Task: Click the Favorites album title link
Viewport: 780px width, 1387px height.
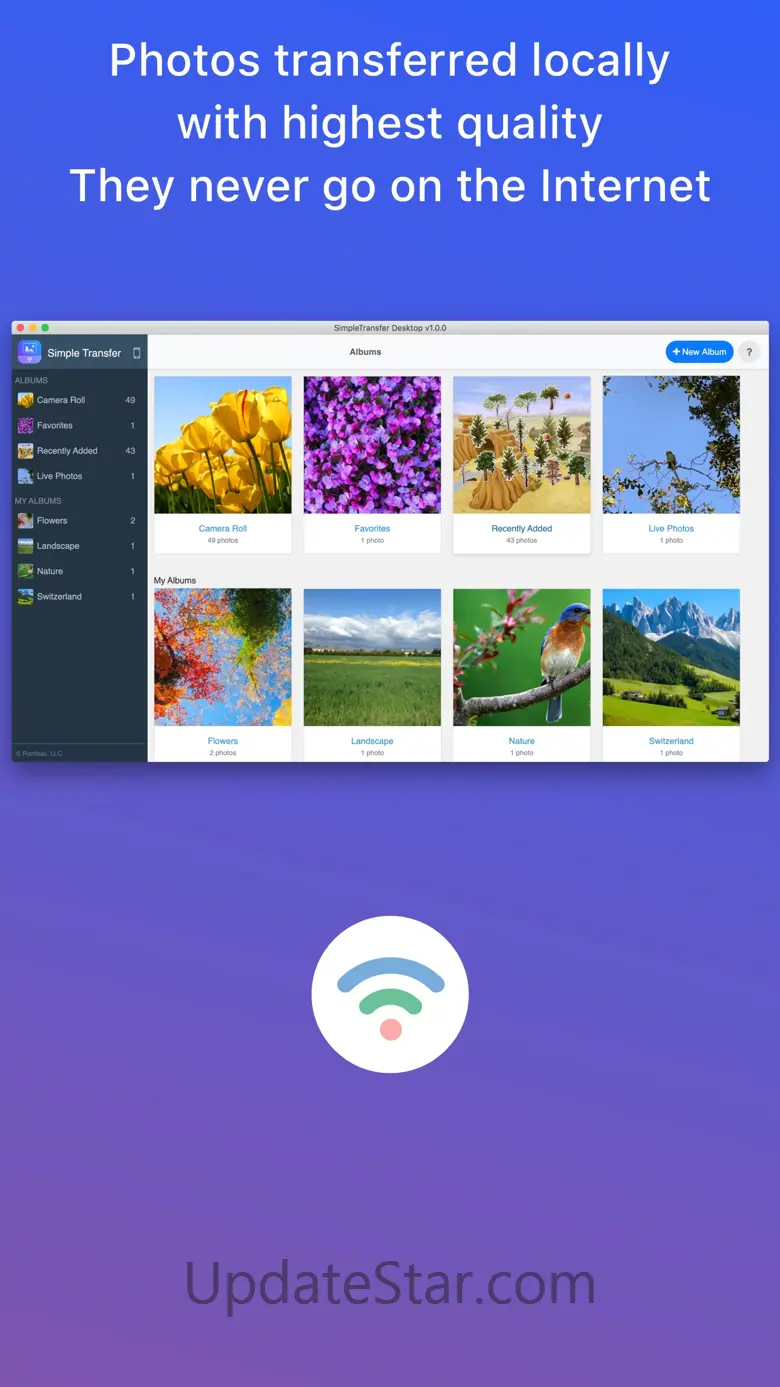Action: [x=372, y=529]
